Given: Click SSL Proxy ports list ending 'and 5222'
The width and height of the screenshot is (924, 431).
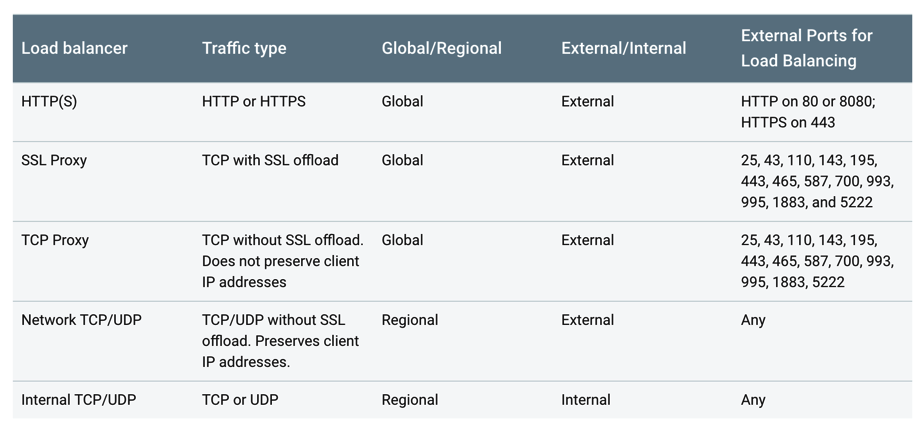Looking at the screenshot, I should coord(817,181).
